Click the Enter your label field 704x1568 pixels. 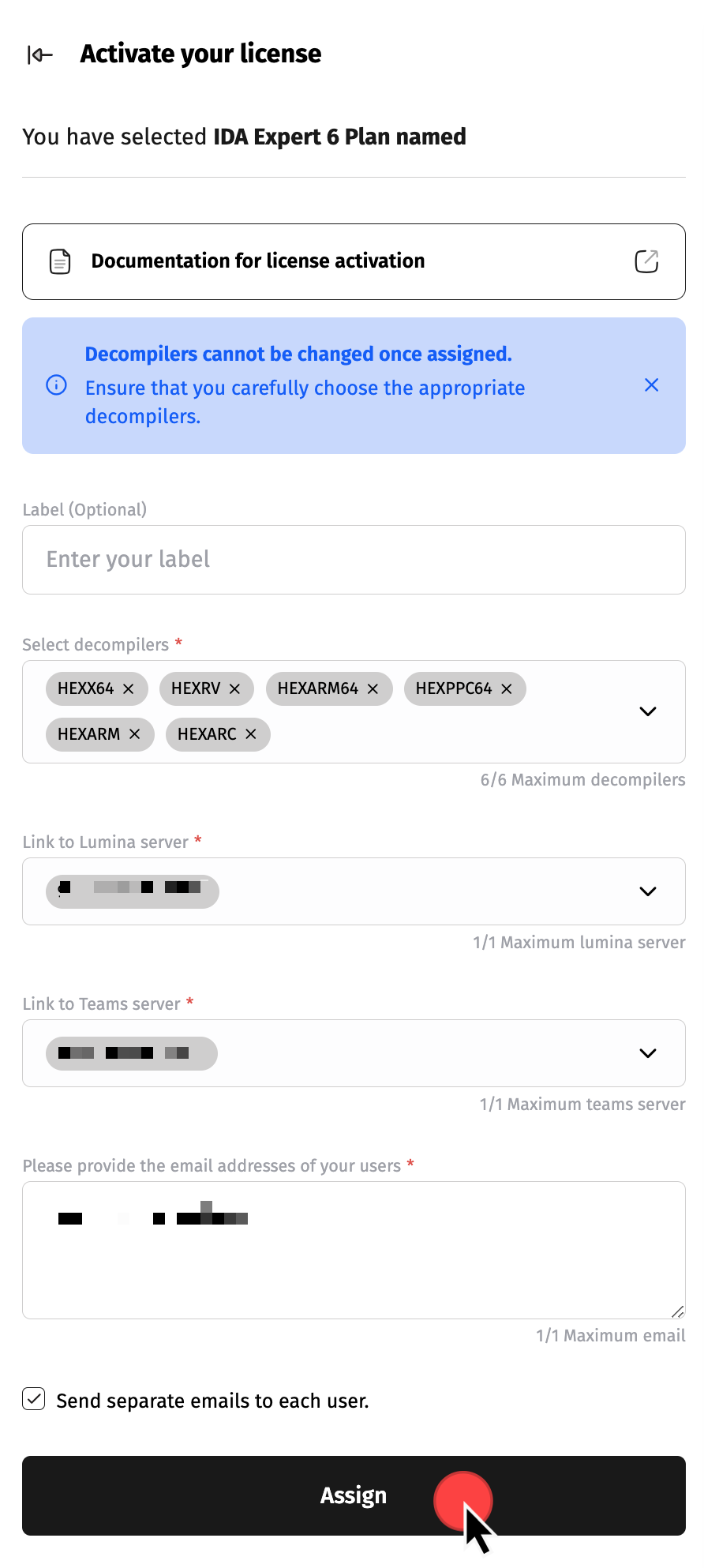(x=354, y=560)
